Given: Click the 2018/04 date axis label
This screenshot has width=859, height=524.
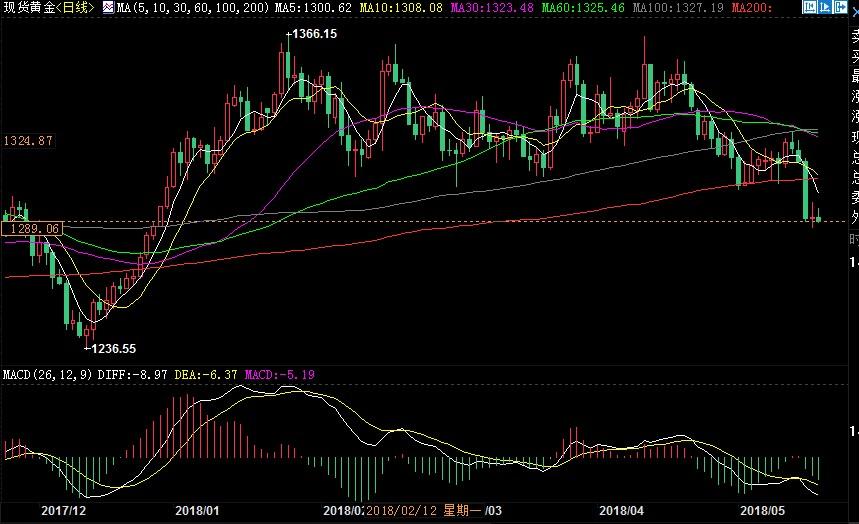Looking at the screenshot, I should [x=621, y=510].
